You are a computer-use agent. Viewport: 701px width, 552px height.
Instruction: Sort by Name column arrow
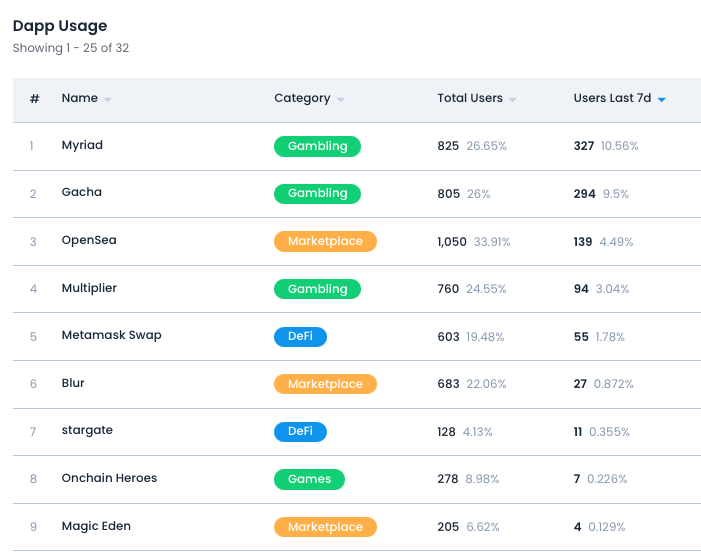107,100
